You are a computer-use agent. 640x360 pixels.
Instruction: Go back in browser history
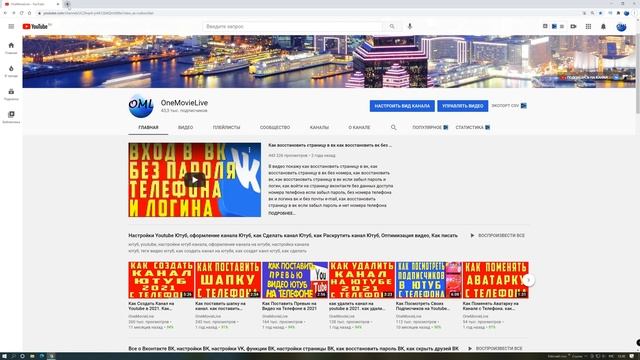point(5,13)
